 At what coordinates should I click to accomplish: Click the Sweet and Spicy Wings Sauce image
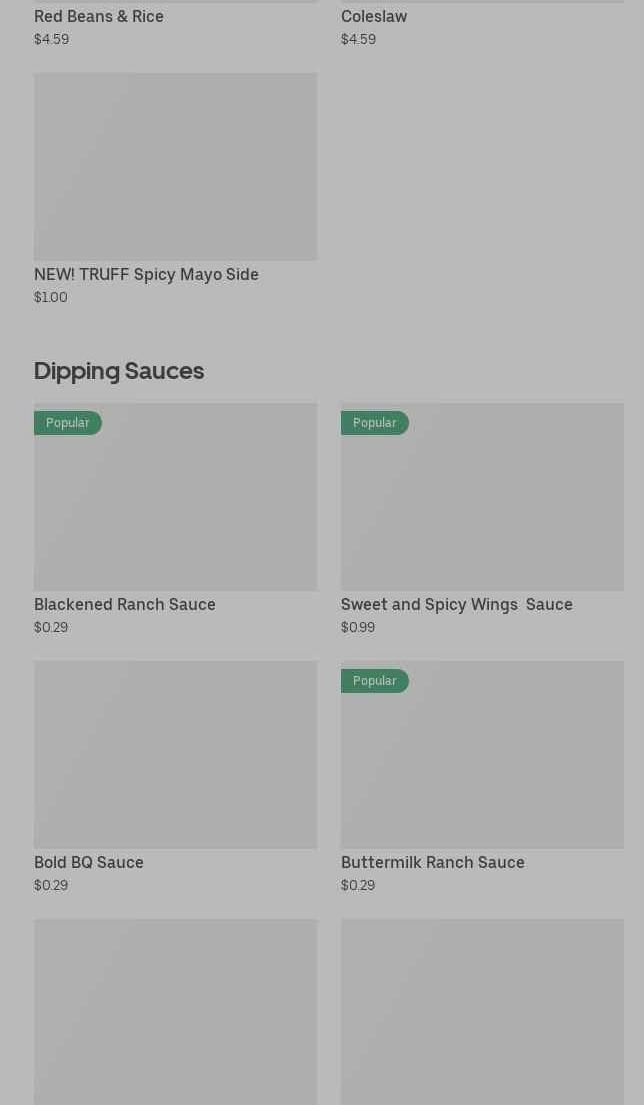point(482,506)
